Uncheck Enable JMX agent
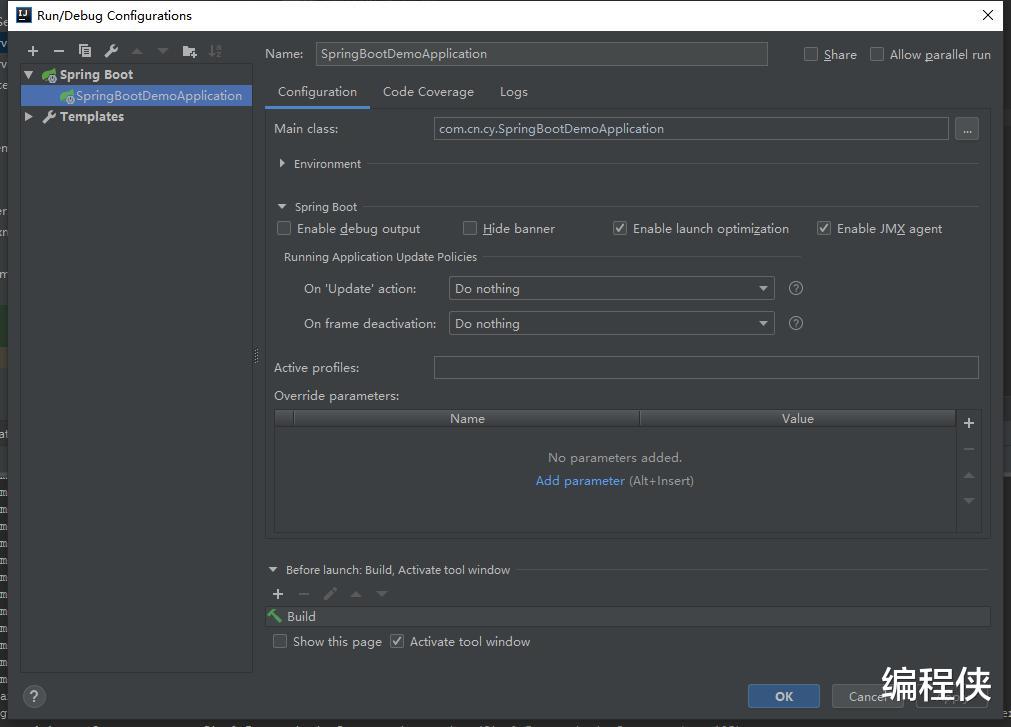Image resolution: width=1011 pixels, height=727 pixels. (823, 228)
